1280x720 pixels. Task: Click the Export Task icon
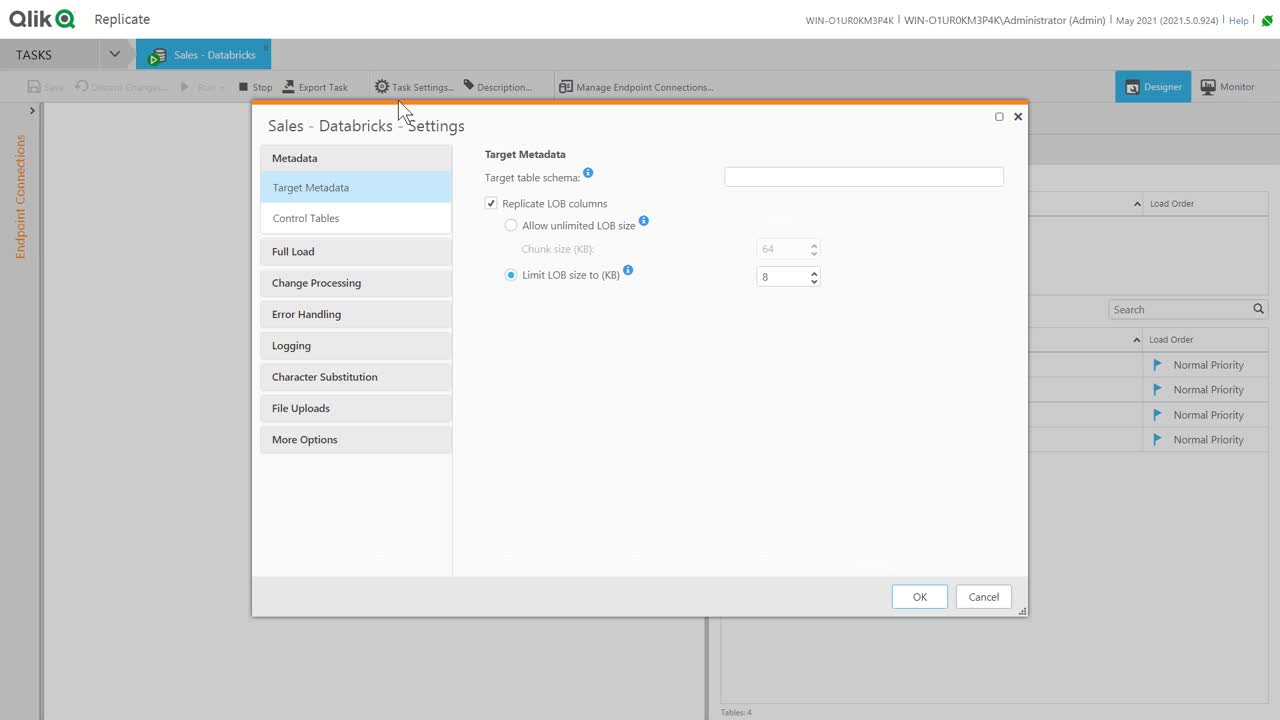[289, 87]
